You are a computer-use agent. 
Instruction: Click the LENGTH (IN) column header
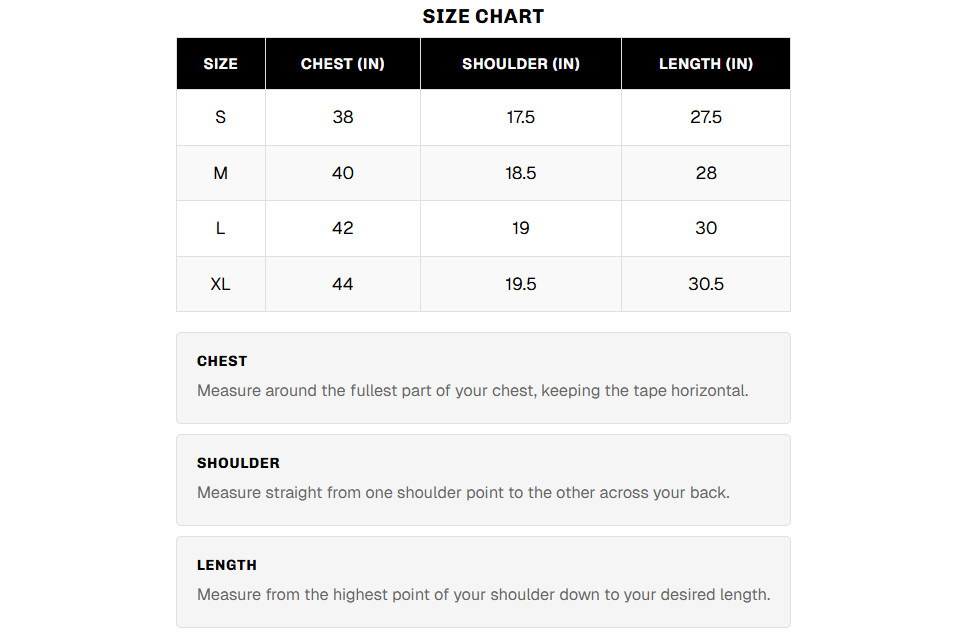(705, 64)
